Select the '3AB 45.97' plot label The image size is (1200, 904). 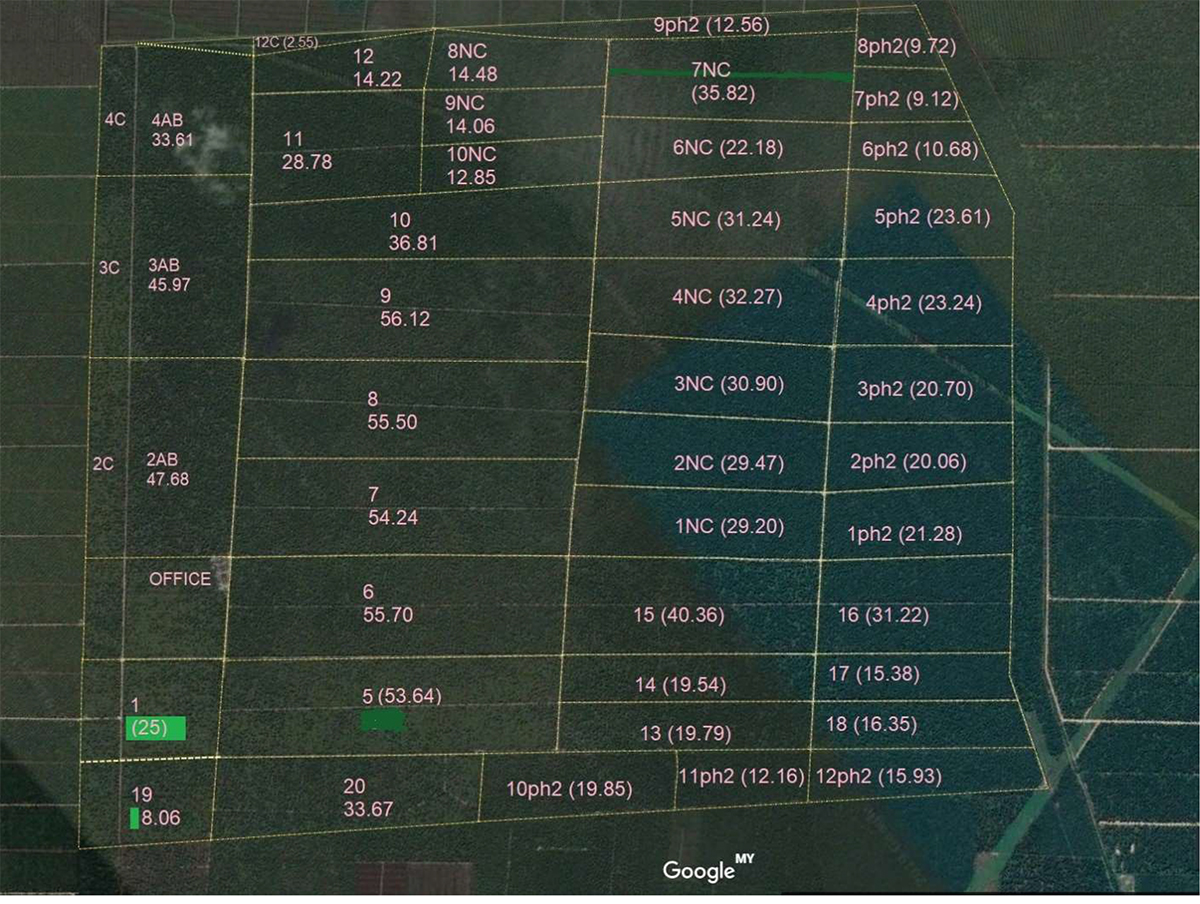coord(168,275)
